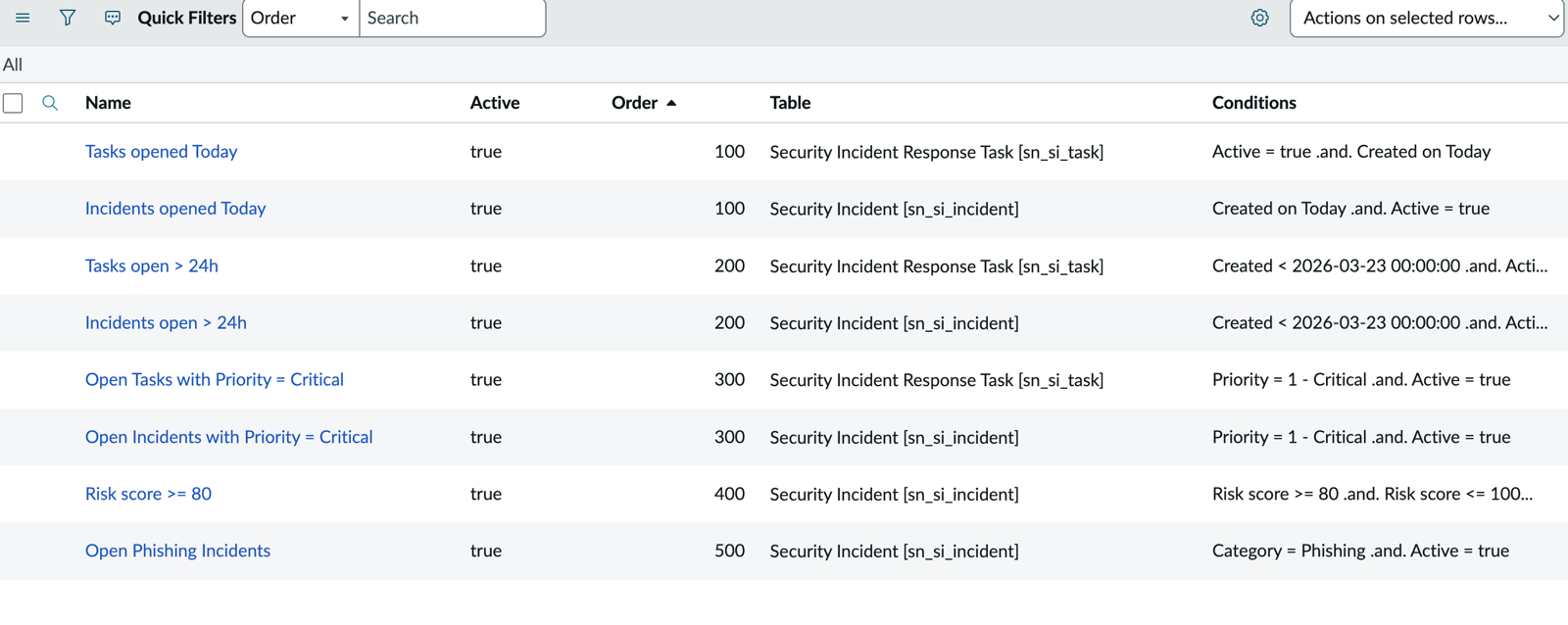
Task: Click table cell of Tasks opened Today row
Action: tap(937, 152)
